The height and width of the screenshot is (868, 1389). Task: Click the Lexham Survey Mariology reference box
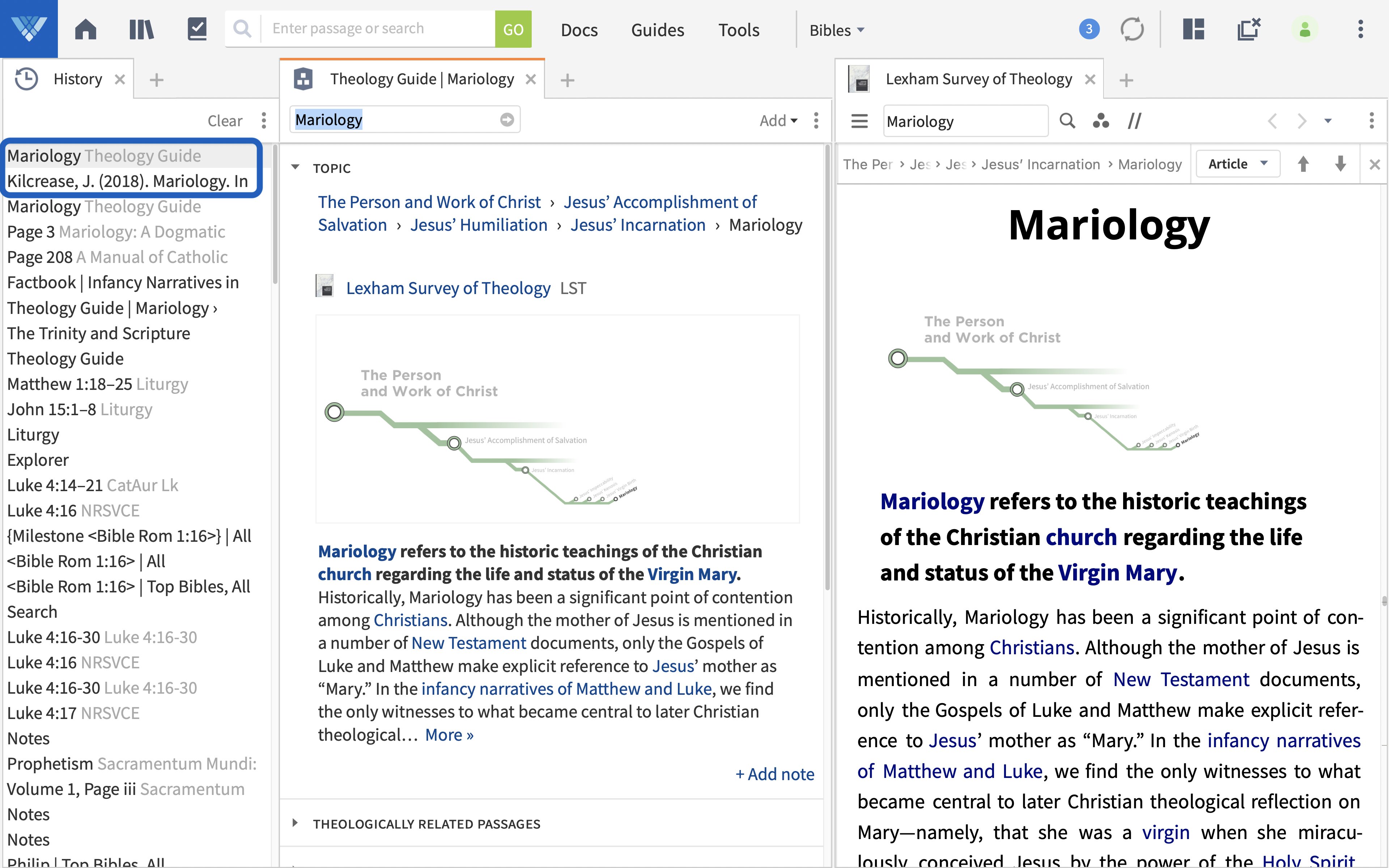click(965, 121)
